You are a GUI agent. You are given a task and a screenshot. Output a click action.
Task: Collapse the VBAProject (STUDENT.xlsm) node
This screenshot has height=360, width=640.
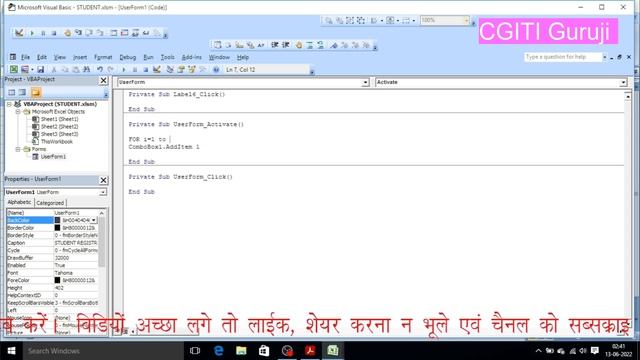(9, 104)
